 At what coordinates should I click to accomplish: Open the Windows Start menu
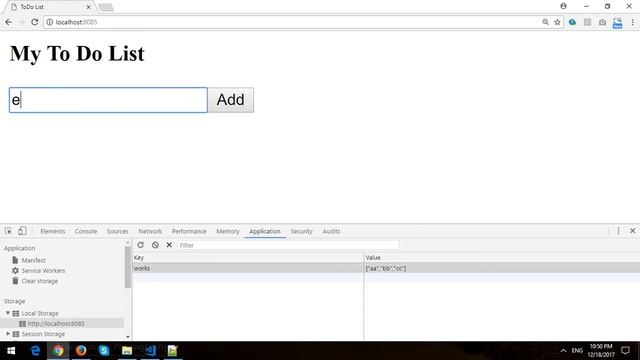(11, 351)
